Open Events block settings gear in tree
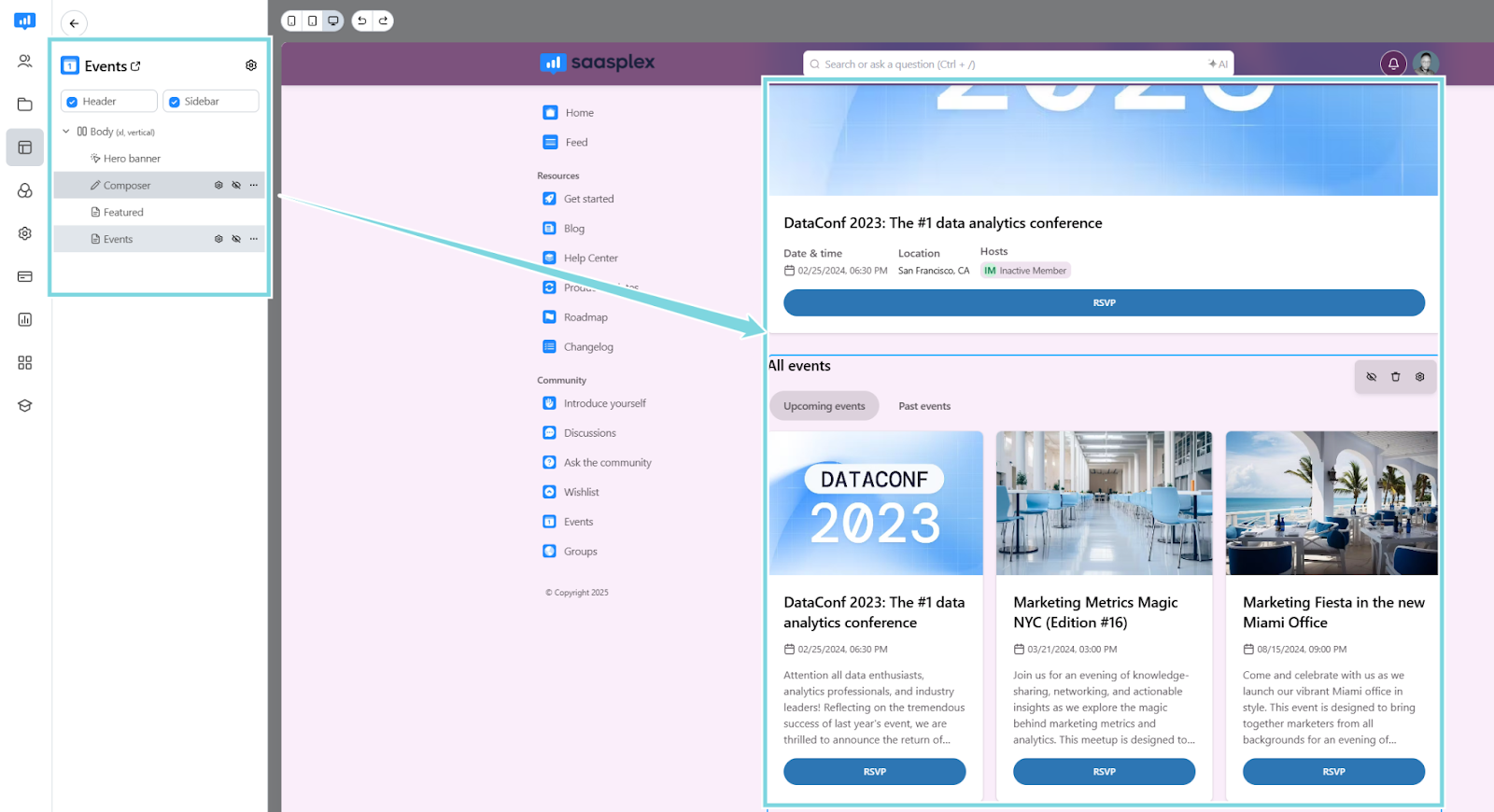This screenshot has height=812, width=1494. click(218, 239)
